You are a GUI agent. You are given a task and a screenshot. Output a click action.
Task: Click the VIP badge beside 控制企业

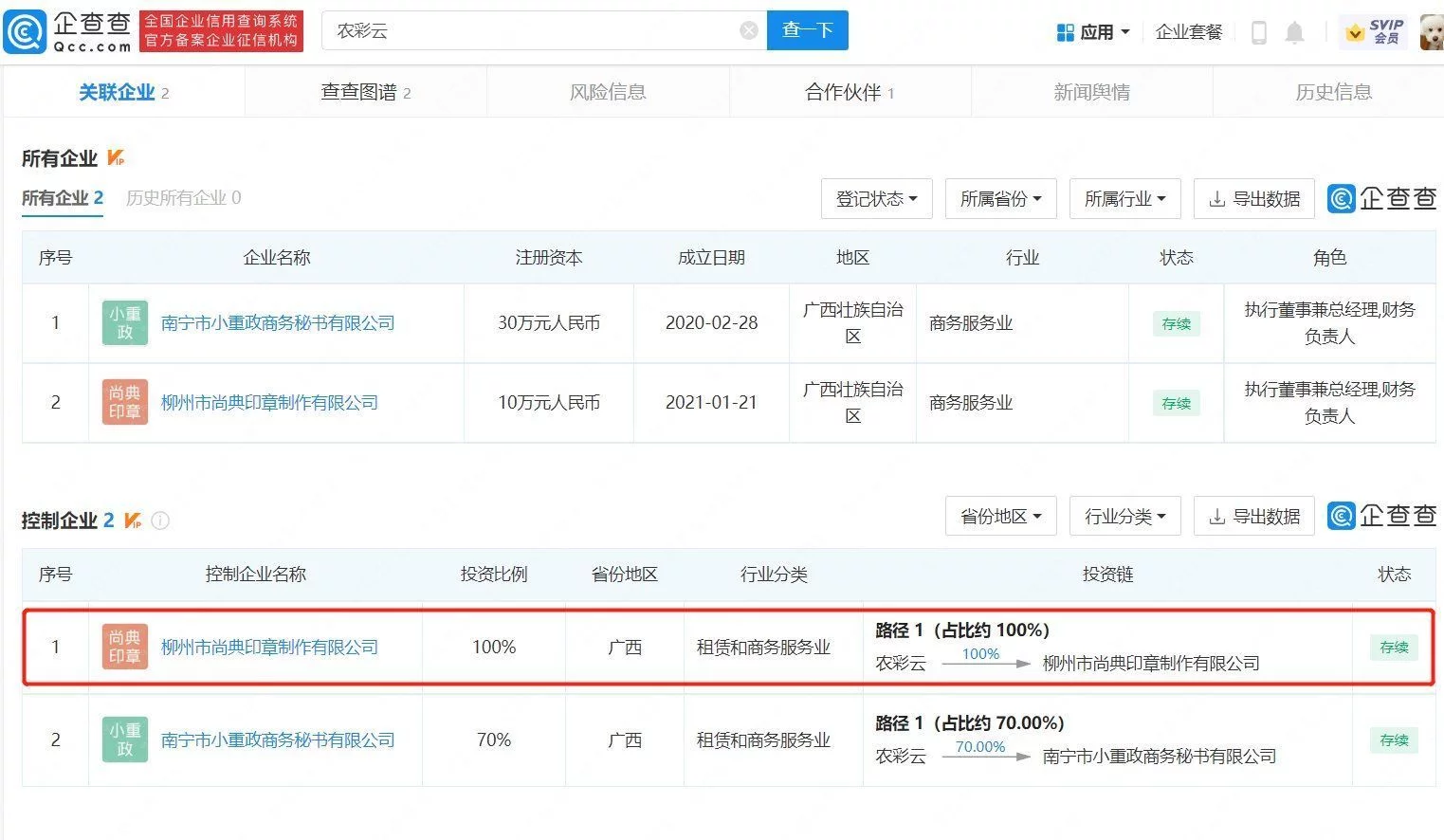(x=133, y=520)
